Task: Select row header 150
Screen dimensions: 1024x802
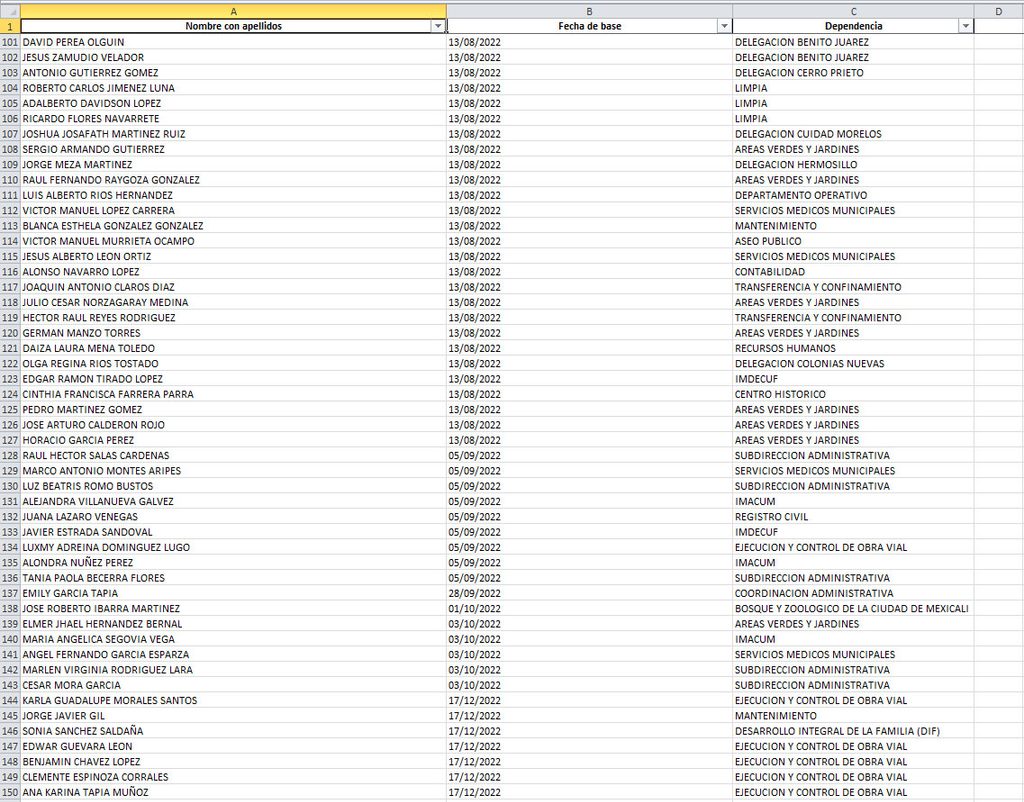Action: coord(10,792)
